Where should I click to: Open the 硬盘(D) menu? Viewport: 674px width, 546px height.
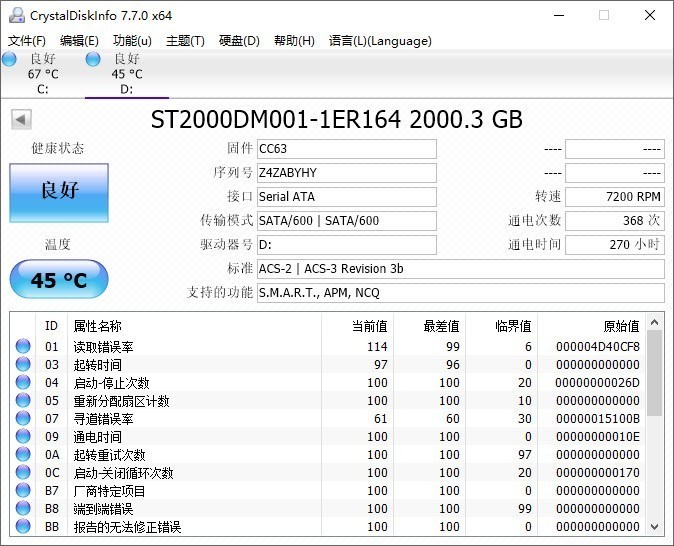(x=239, y=41)
